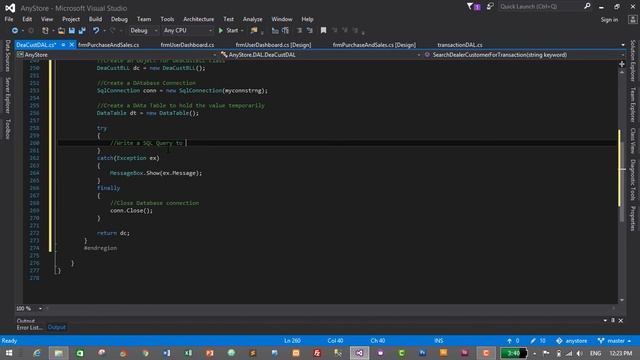Click the anystore repository in status bar
The image size is (640, 360).
(x=571, y=340)
